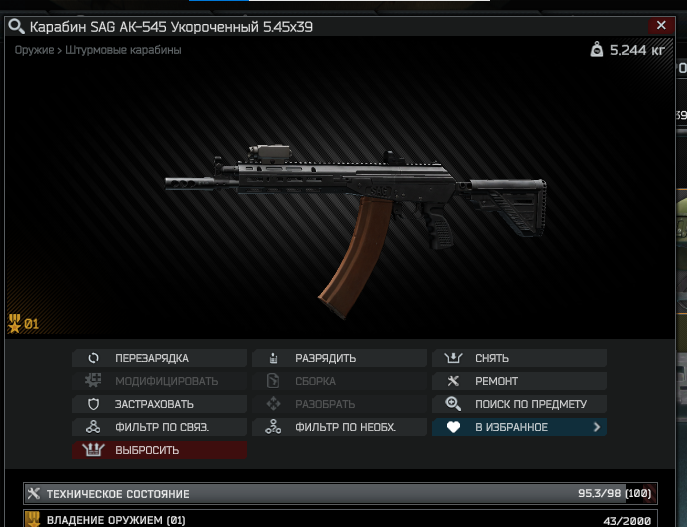Click the linked nodes icon for Фильтр по связ.

click(x=93, y=427)
